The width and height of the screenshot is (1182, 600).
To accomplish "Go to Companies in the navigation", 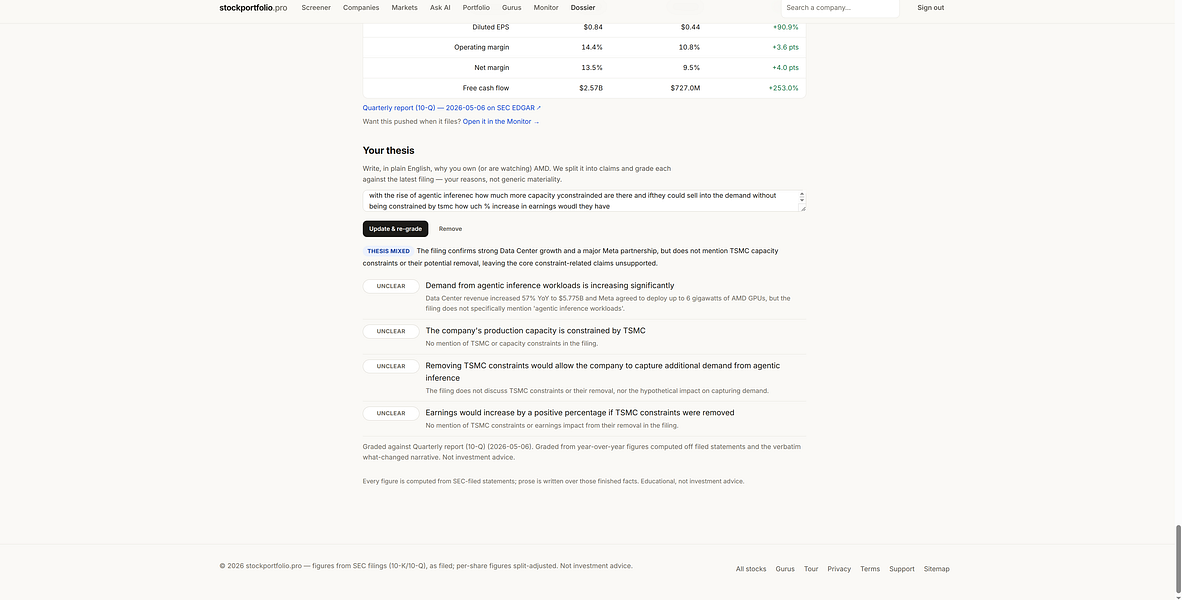I will pyautogui.click(x=360, y=8).
